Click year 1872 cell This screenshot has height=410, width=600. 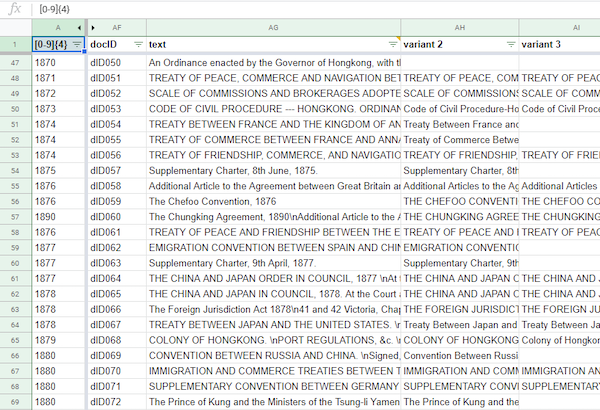pos(58,93)
